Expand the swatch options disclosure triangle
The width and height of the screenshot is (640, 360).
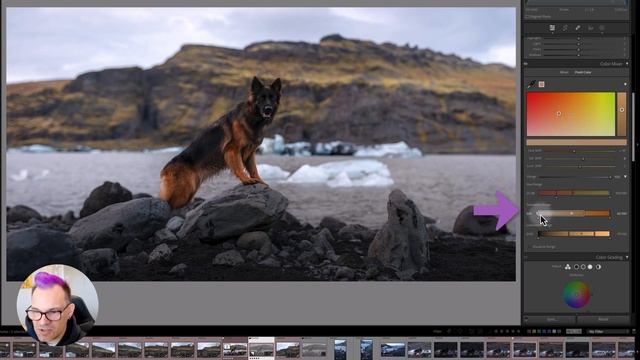point(625,84)
